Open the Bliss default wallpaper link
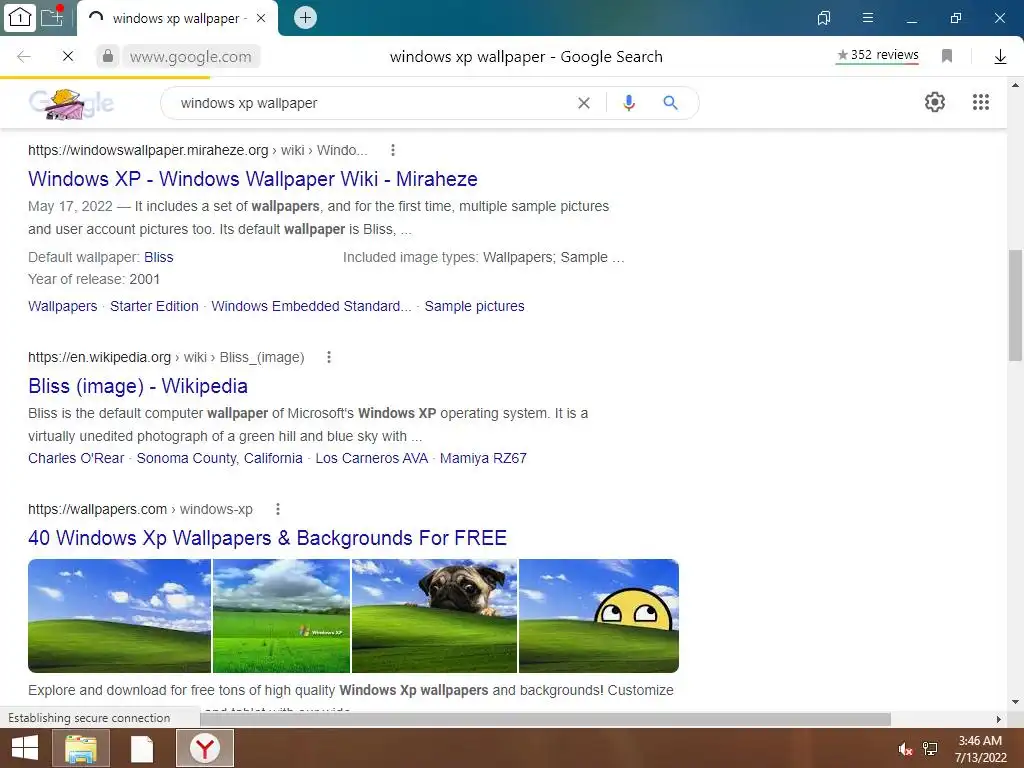The image size is (1024, 768). [159, 257]
